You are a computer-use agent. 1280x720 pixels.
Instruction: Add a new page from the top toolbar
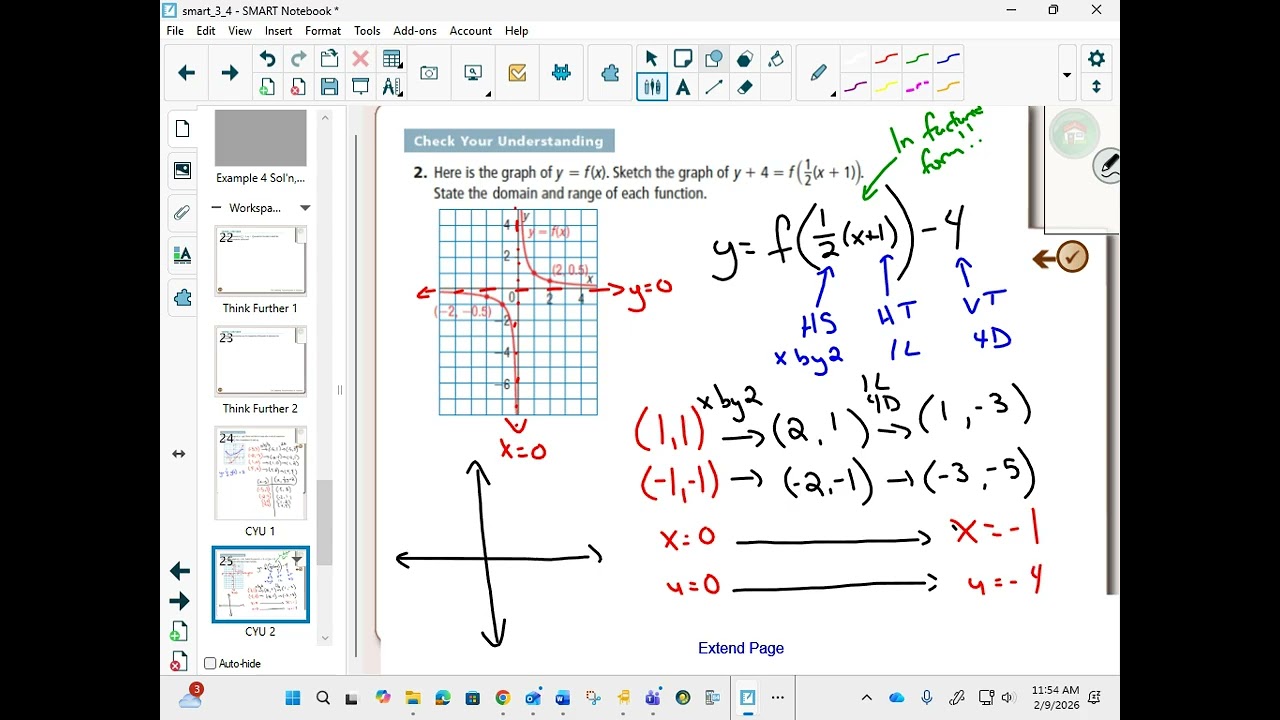point(267,87)
